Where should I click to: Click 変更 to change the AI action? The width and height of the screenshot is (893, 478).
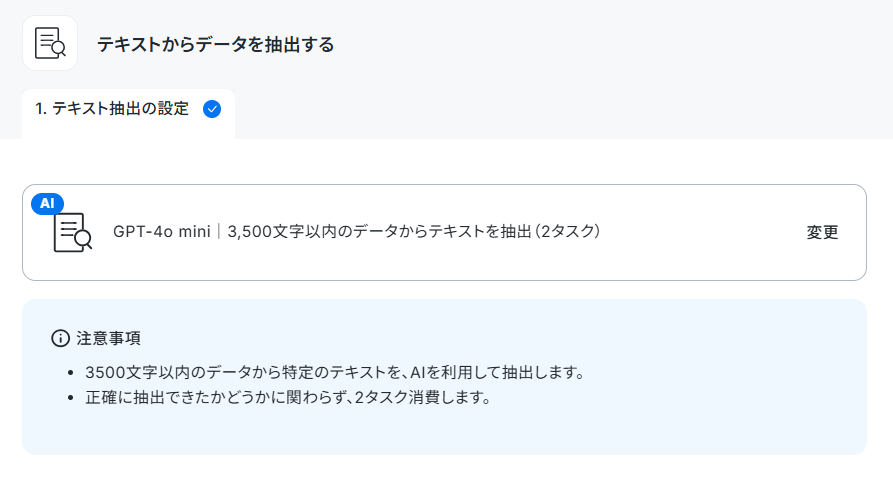(822, 232)
